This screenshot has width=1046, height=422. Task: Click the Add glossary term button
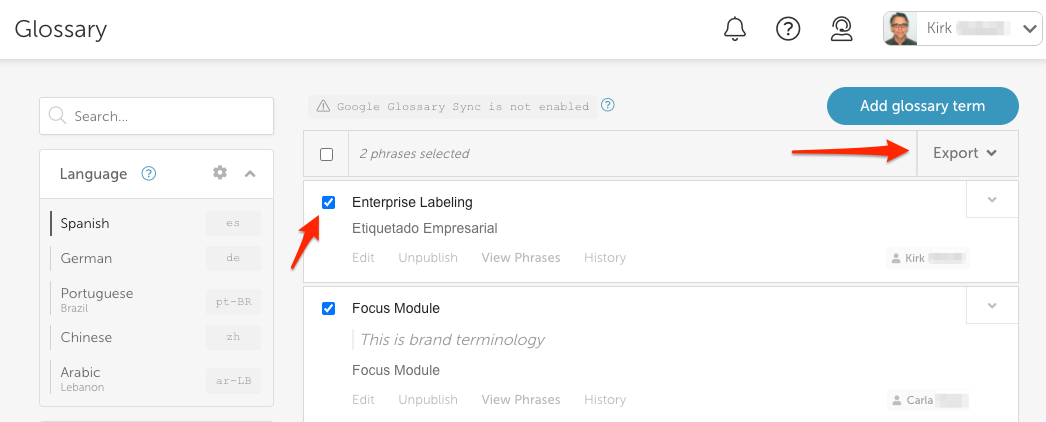click(x=922, y=106)
